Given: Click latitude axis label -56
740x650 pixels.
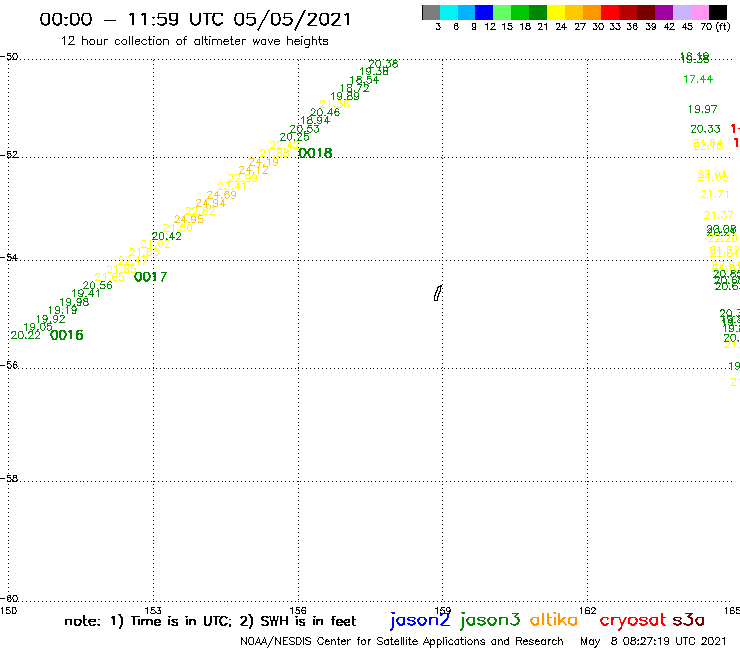Looking at the screenshot, I should click(x=9, y=365).
